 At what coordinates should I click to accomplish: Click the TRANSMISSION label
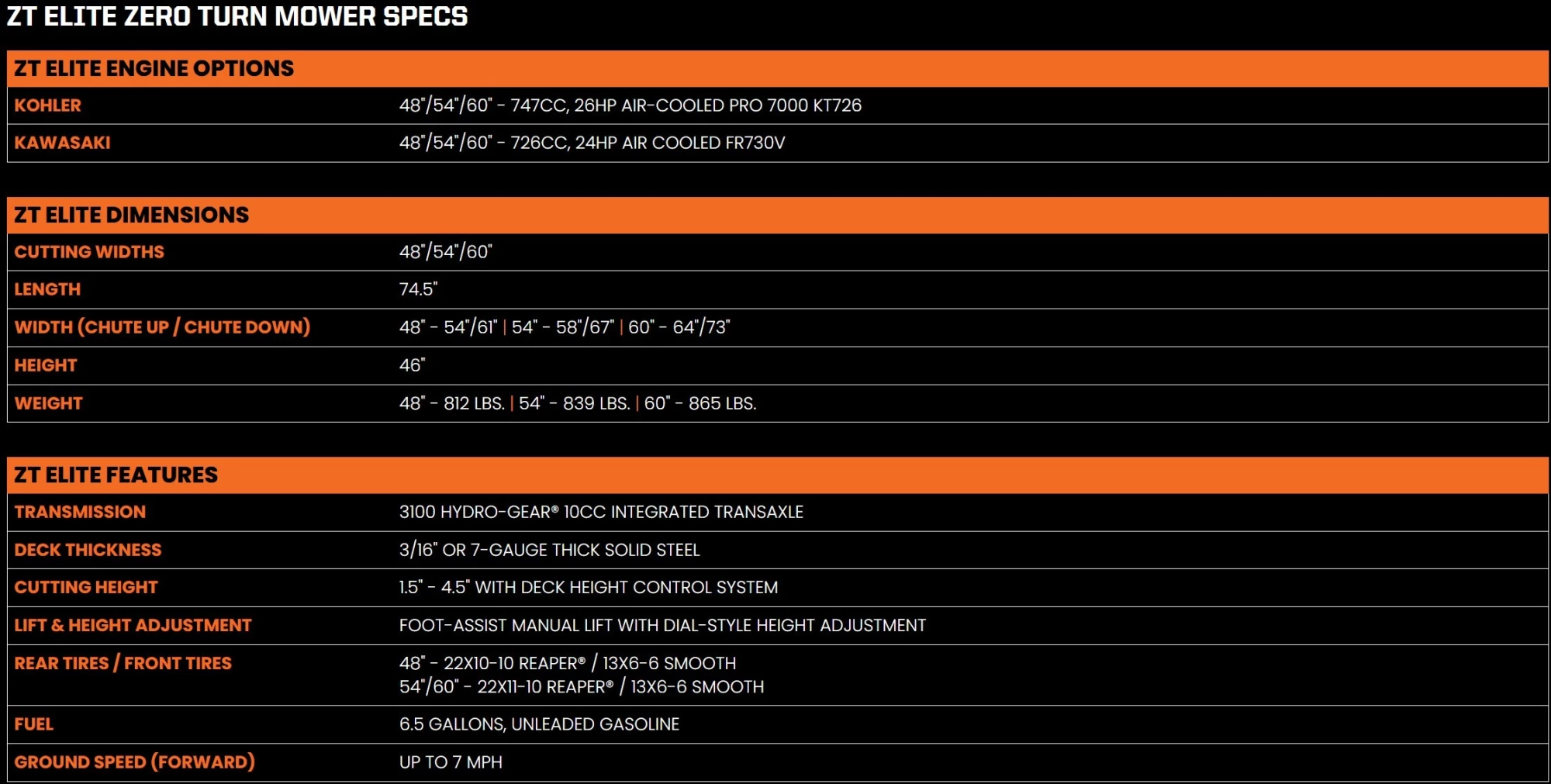coord(80,512)
